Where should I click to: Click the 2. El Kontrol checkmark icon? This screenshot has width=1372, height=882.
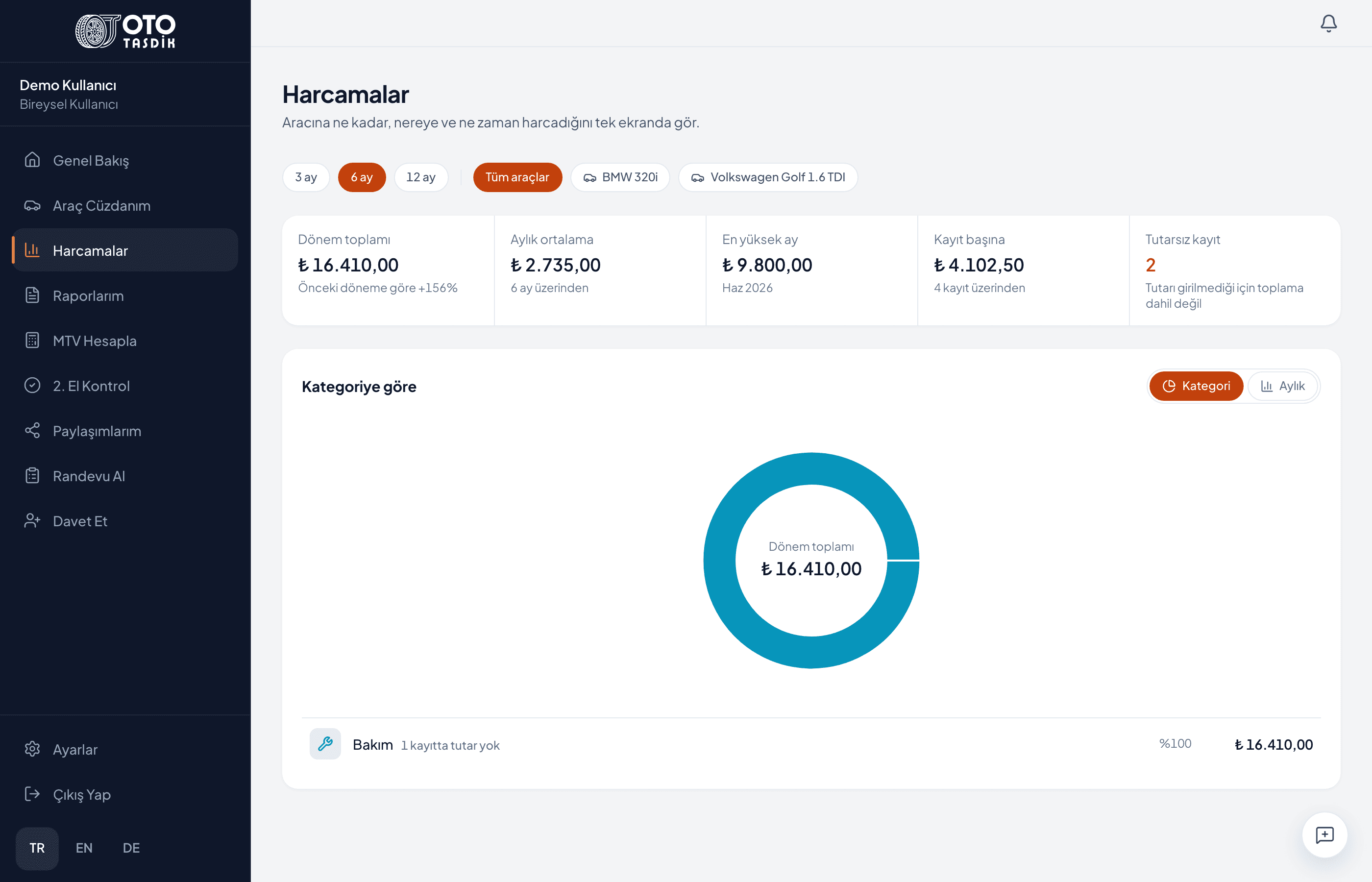tap(32, 386)
